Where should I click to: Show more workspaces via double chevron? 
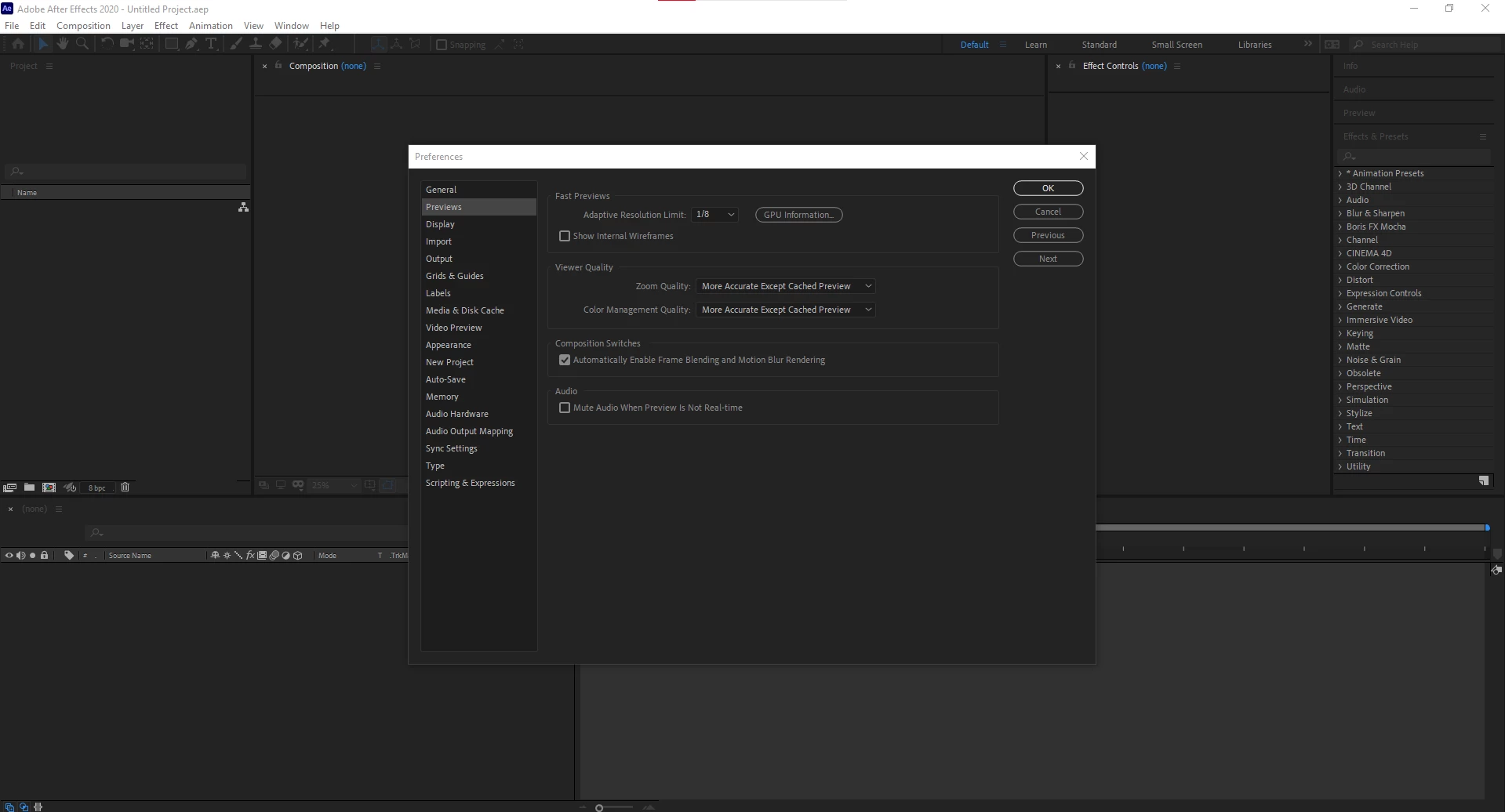click(1307, 44)
